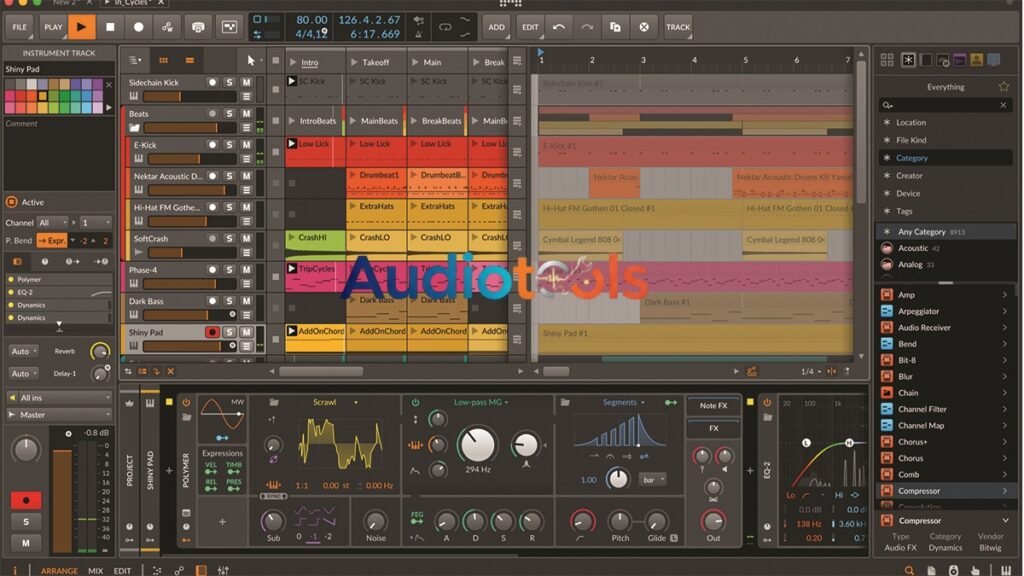The width and height of the screenshot is (1024, 576).
Task: Open the Auto dropdown next to Reverb
Action: tap(23, 352)
